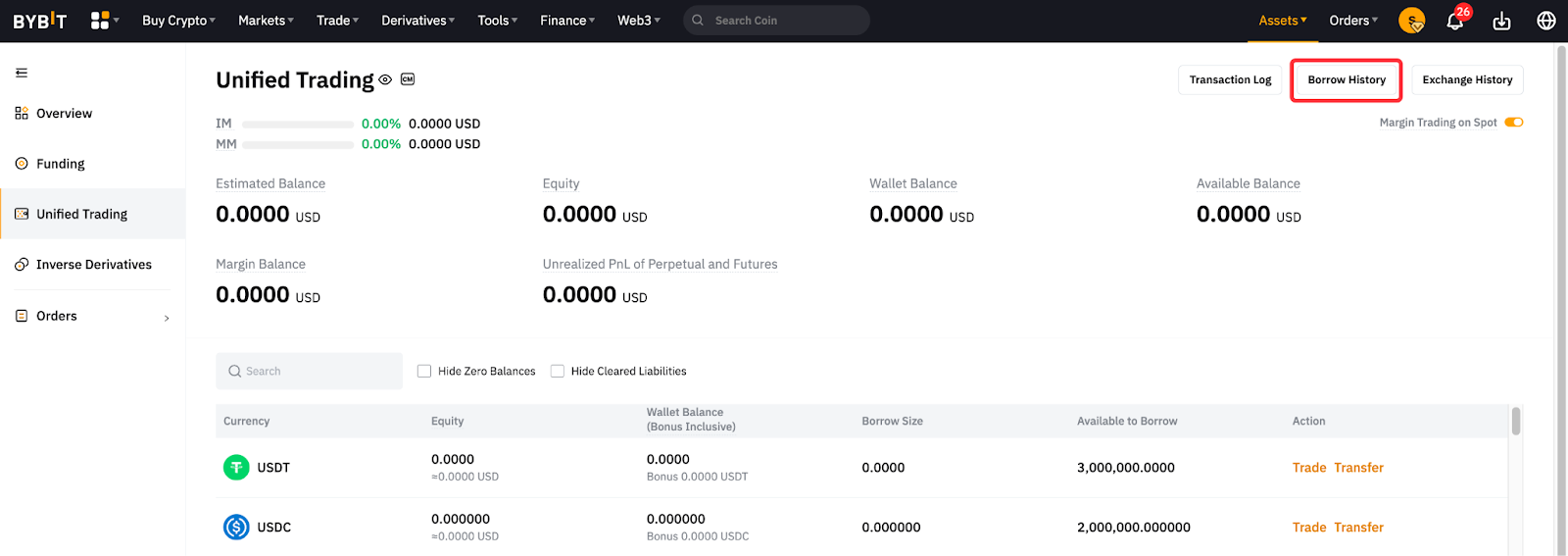Click the Borrow History button
Viewport: 1568px width, 556px height.
1347,80
